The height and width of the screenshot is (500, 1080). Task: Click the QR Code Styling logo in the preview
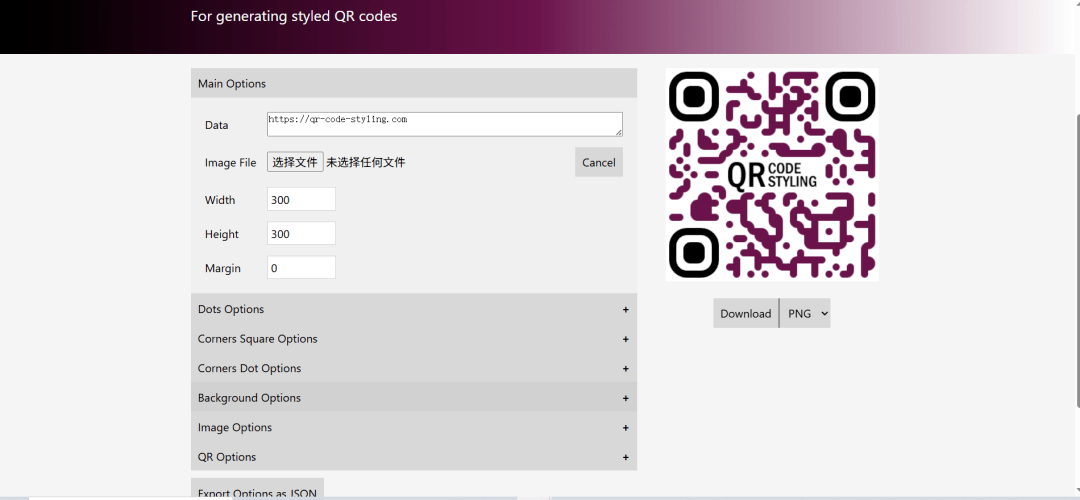(x=772, y=174)
